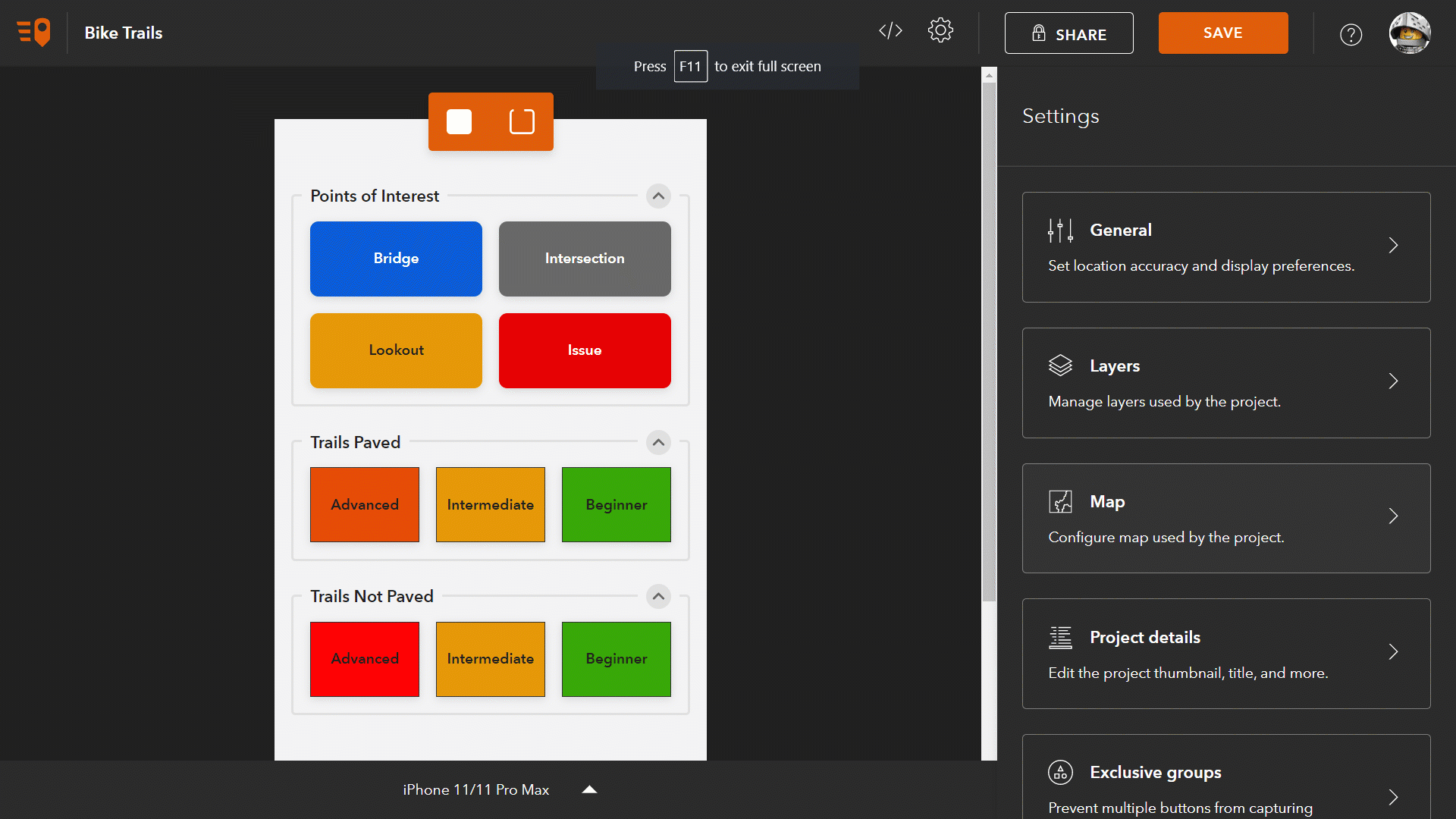Collapse the Trails Paved group
Image resolution: width=1456 pixels, height=819 pixels.
tap(658, 443)
